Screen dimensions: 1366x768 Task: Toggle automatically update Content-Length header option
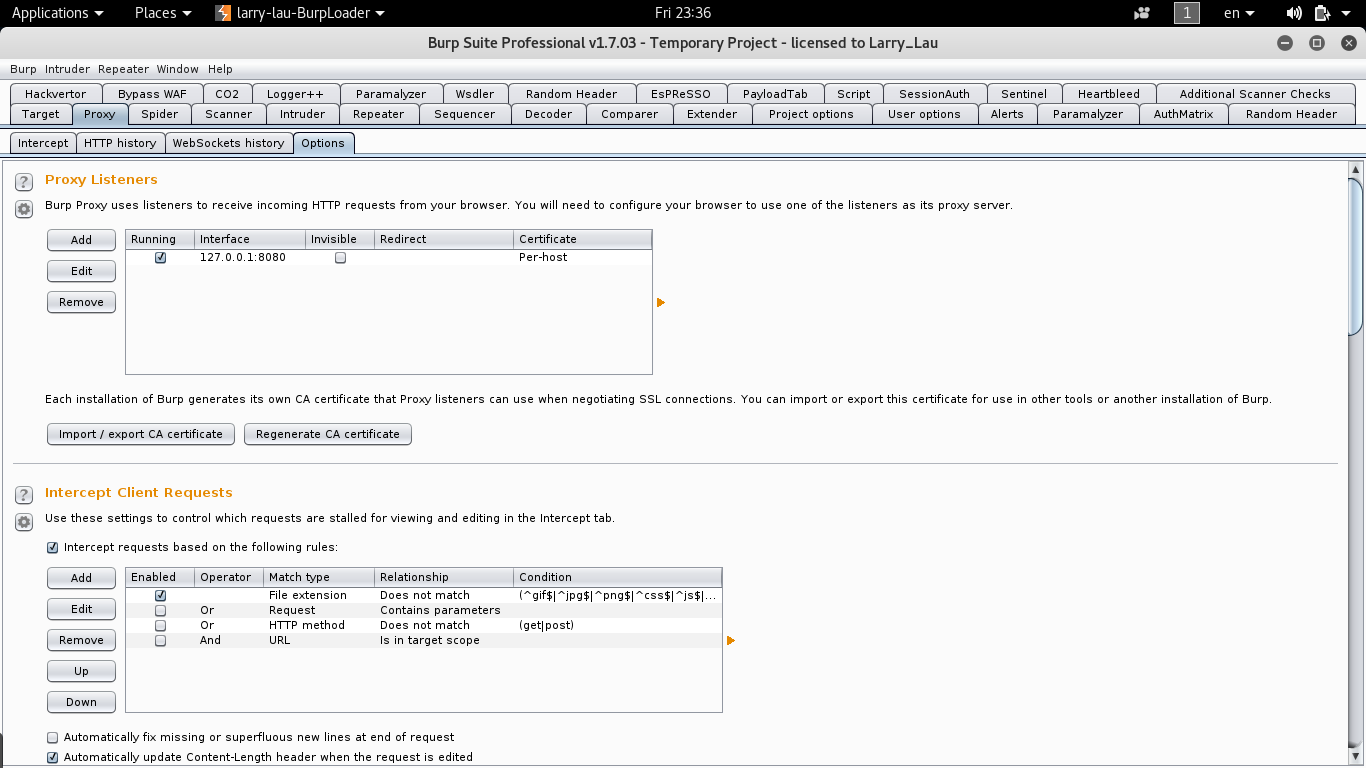click(x=53, y=757)
